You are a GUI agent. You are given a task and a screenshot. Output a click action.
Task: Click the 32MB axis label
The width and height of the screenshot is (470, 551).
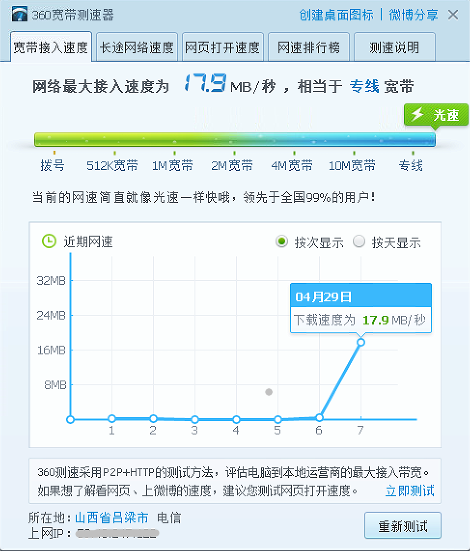(x=51, y=280)
